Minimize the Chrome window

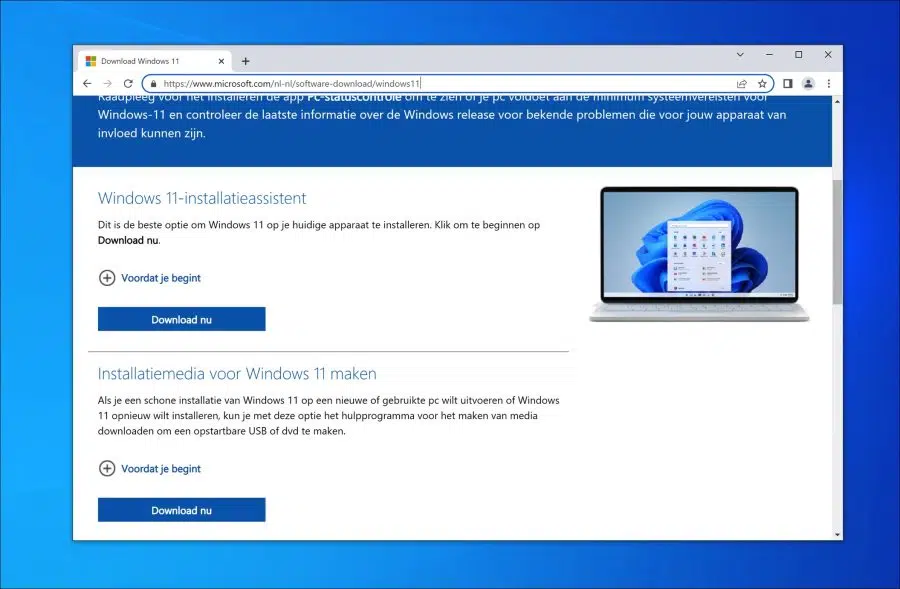point(769,55)
